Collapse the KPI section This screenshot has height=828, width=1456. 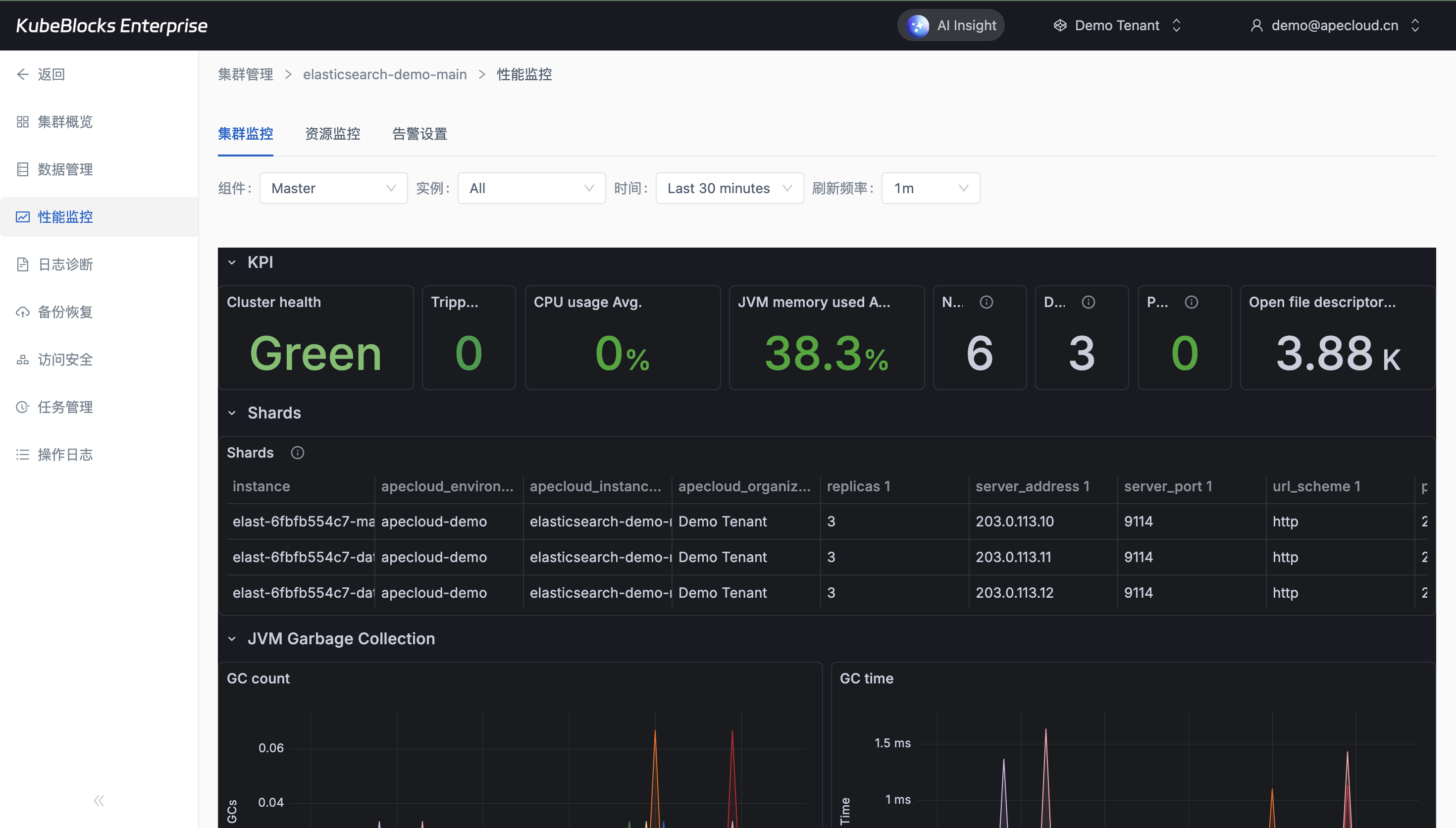click(x=232, y=262)
